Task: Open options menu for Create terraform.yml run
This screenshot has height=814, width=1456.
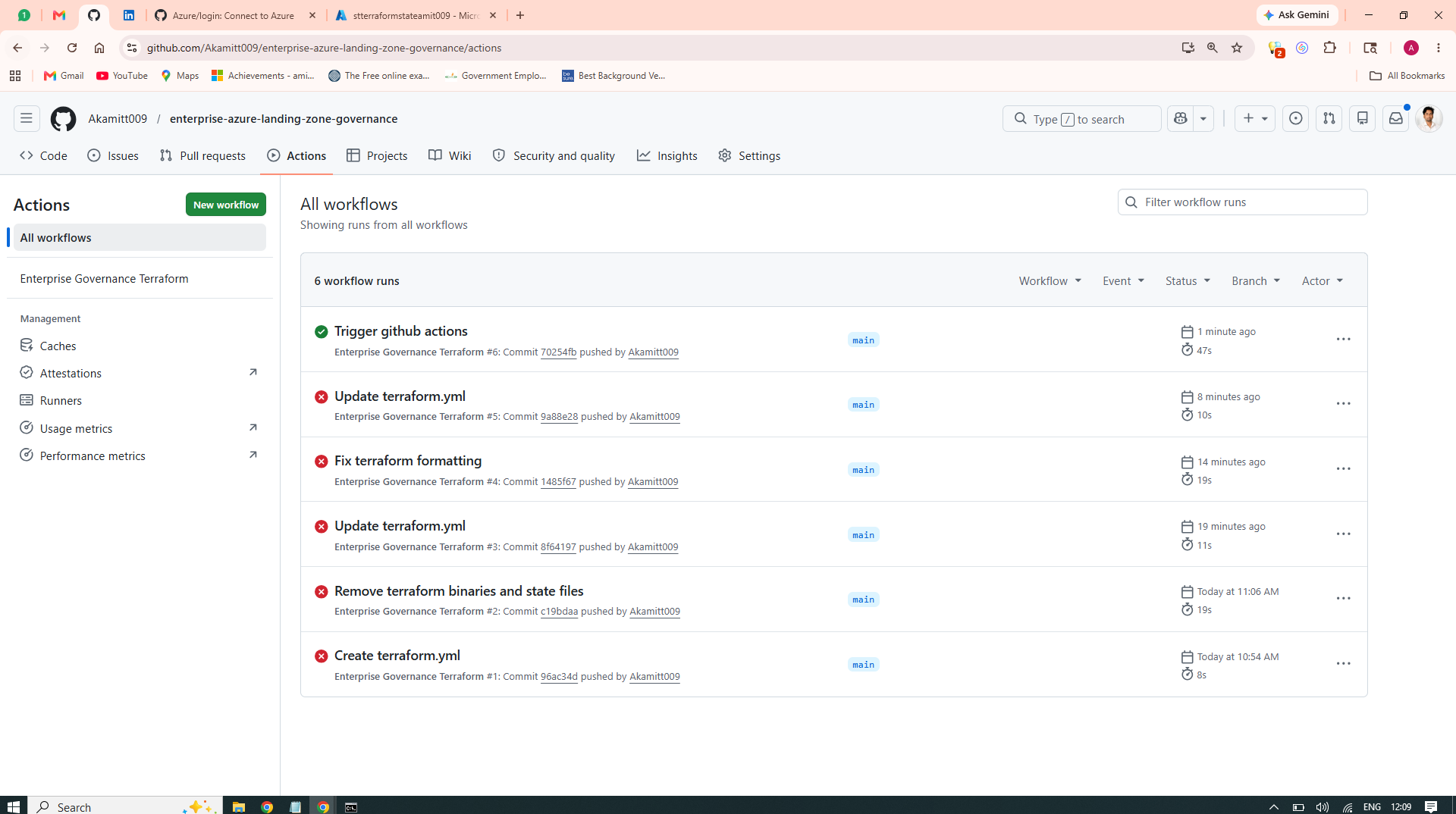Action: tap(1344, 664)
